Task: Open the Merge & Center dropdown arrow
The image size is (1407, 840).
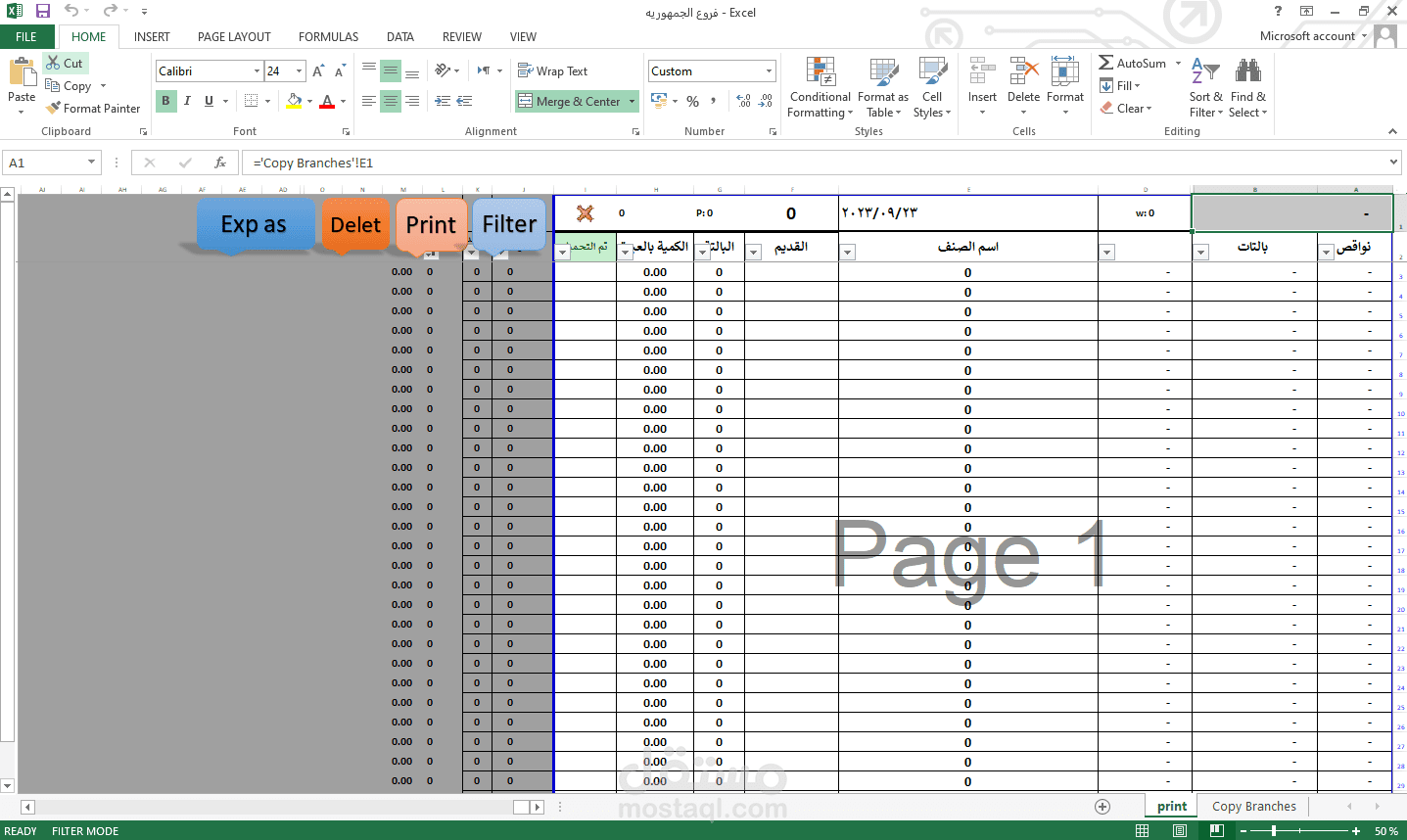Action: click(x=633, y=101)
